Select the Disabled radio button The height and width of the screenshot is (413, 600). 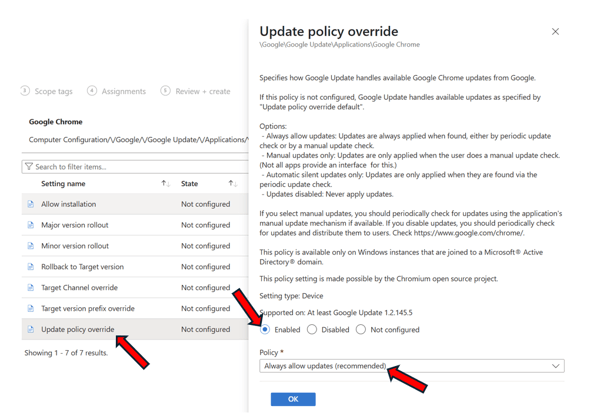pos(312,329)
